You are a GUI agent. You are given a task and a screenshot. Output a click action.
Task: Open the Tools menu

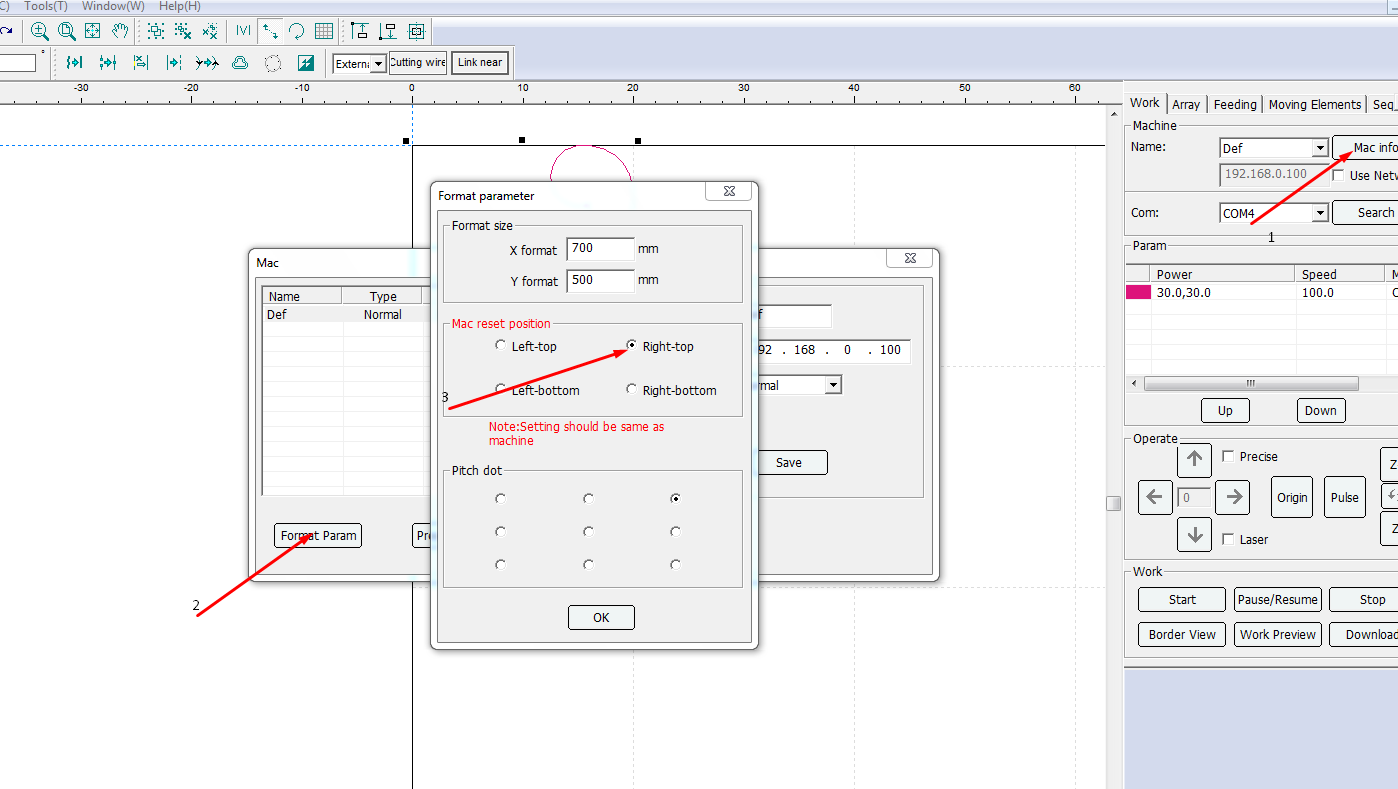(x=46, y=6)
